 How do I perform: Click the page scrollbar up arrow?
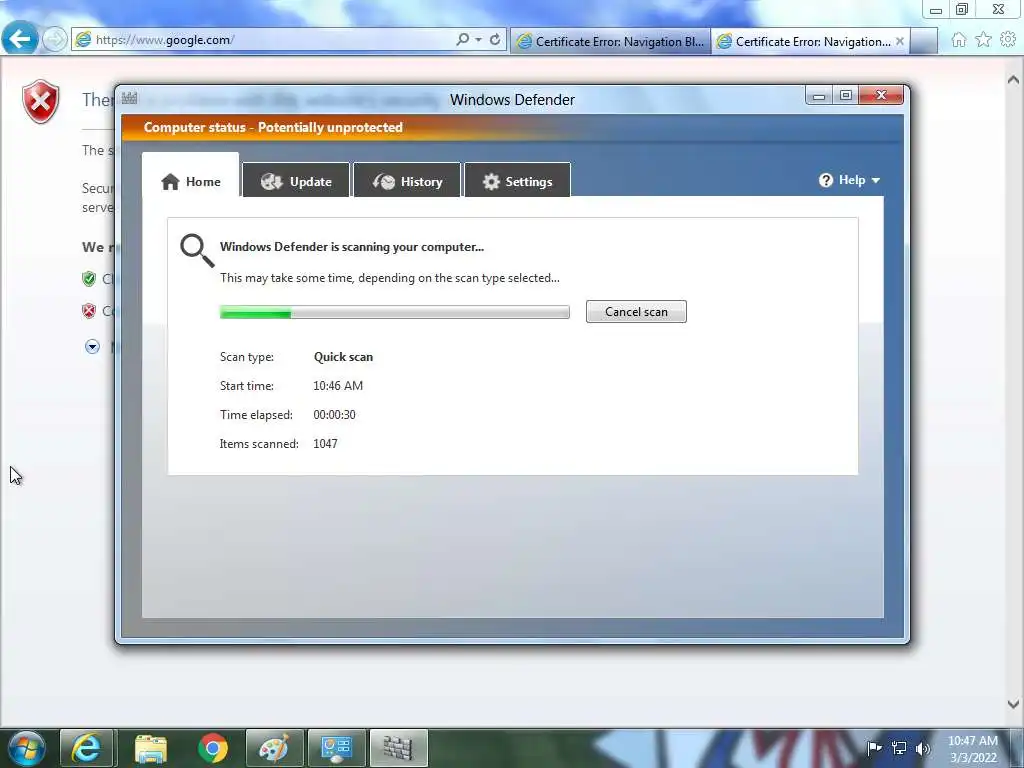(x=1013, y=80)
